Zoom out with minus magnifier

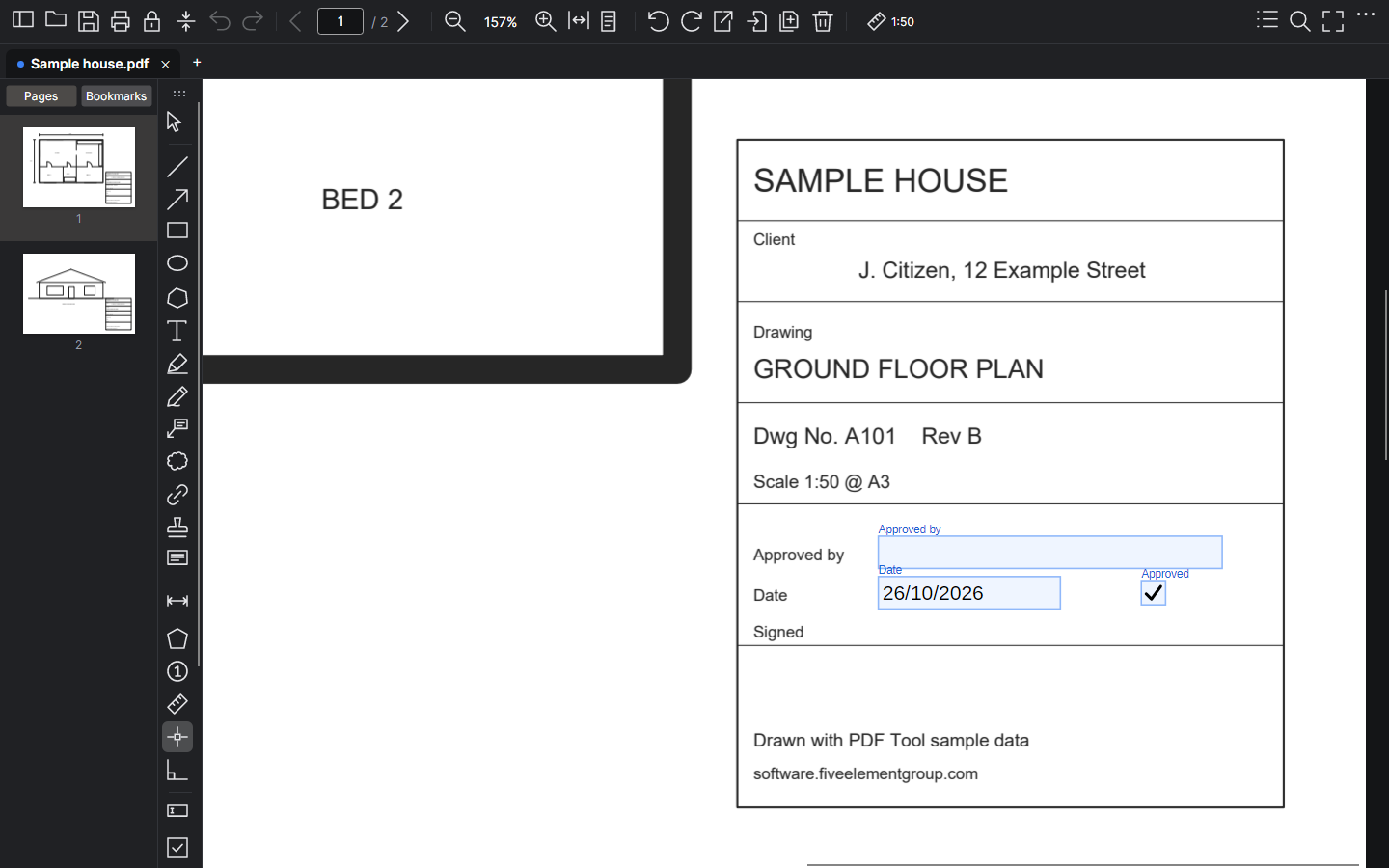(455, 21)
